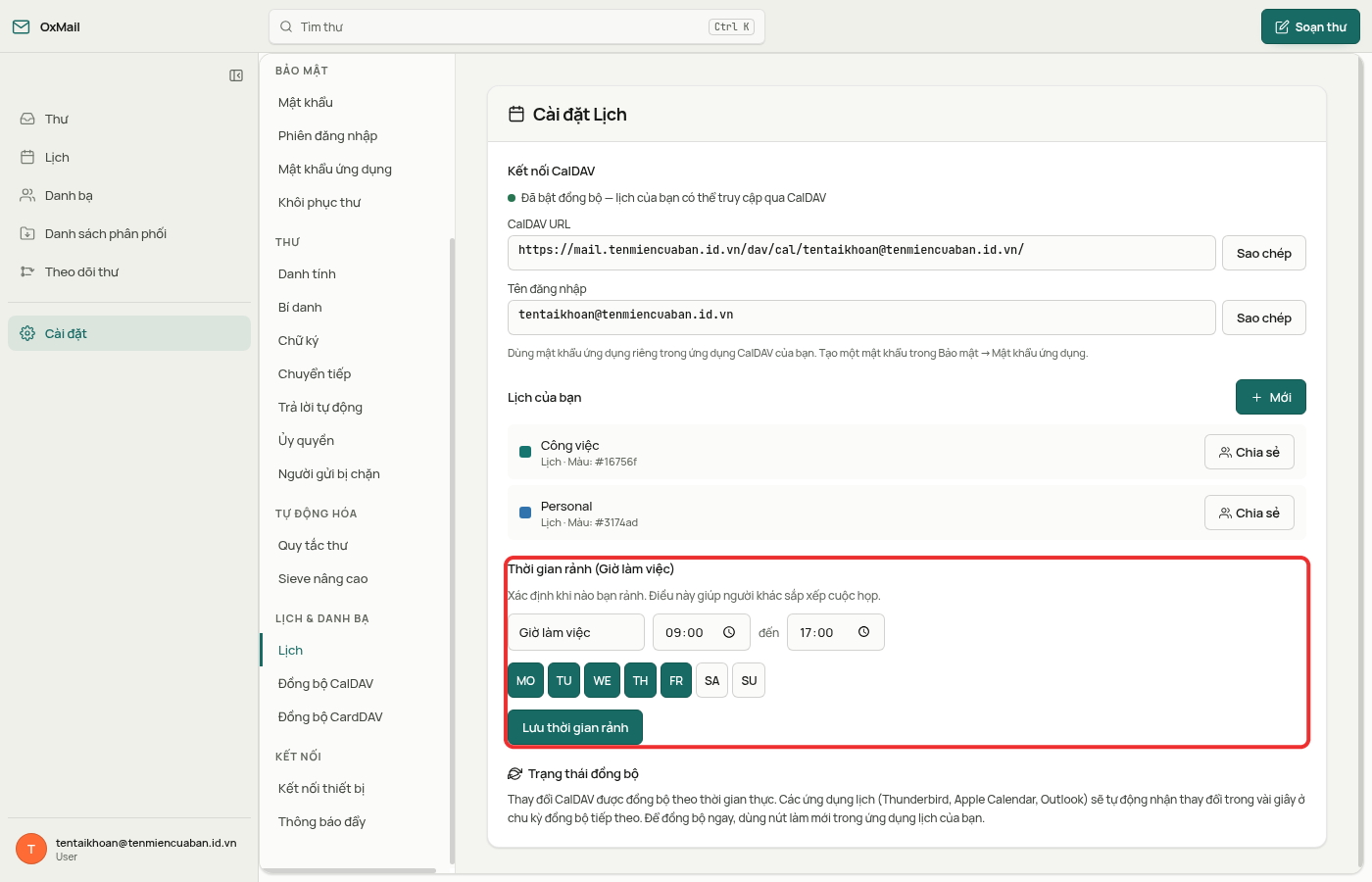Share the Công việc calendar
This screenshot has width=1372, height=882.
1249,452
